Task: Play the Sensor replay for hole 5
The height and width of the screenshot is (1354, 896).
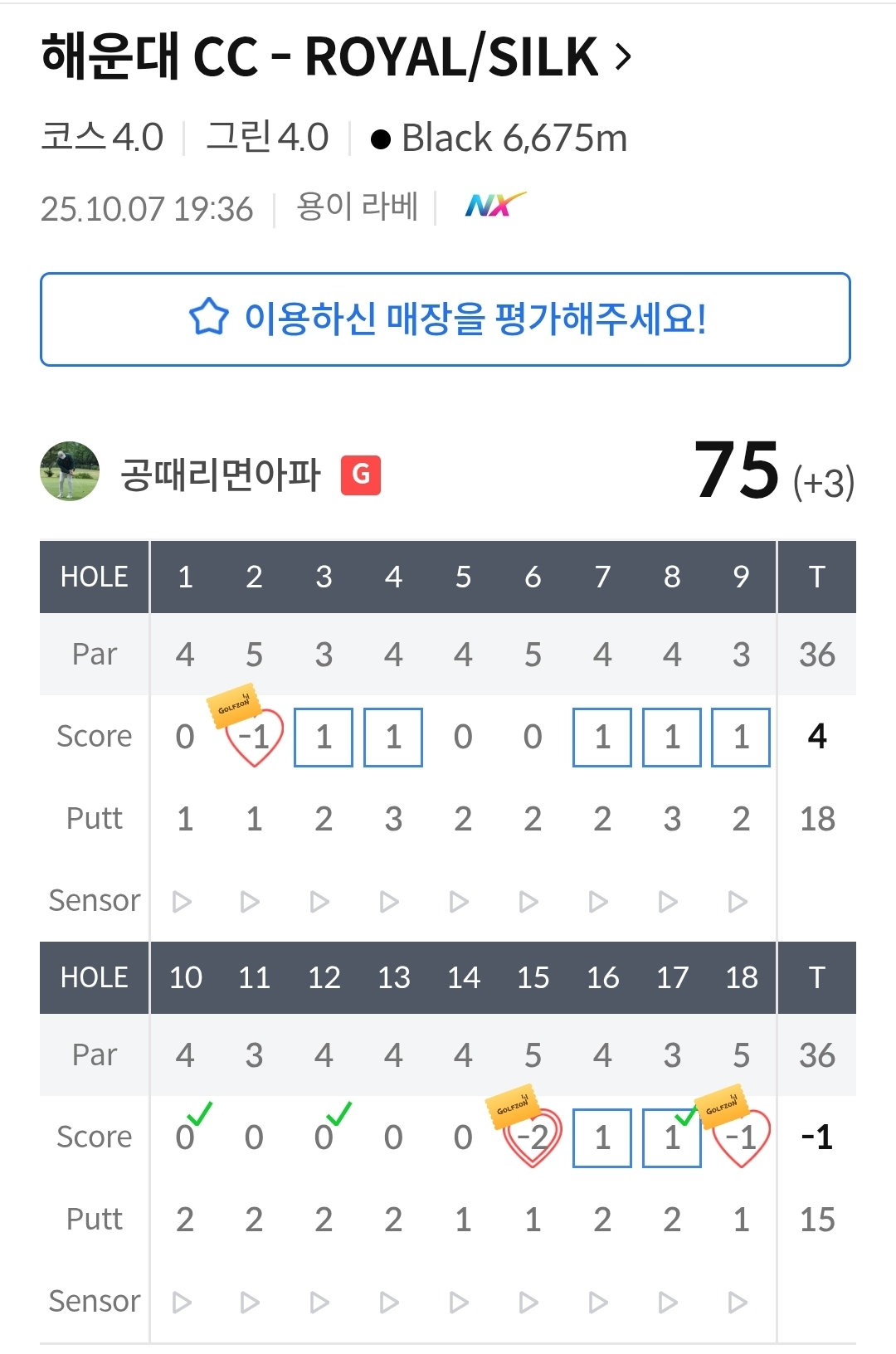Action: [x=459, y=902]
